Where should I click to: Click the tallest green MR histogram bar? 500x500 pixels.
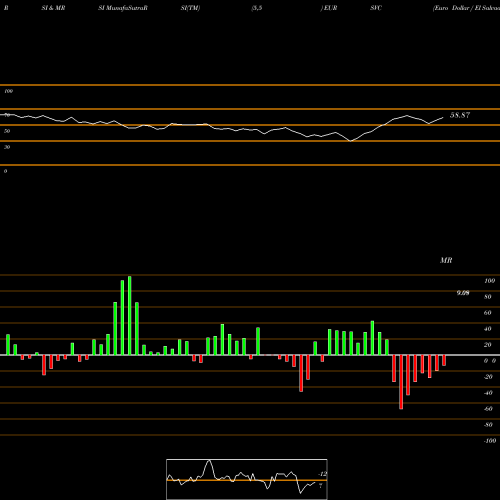(130, 316)
